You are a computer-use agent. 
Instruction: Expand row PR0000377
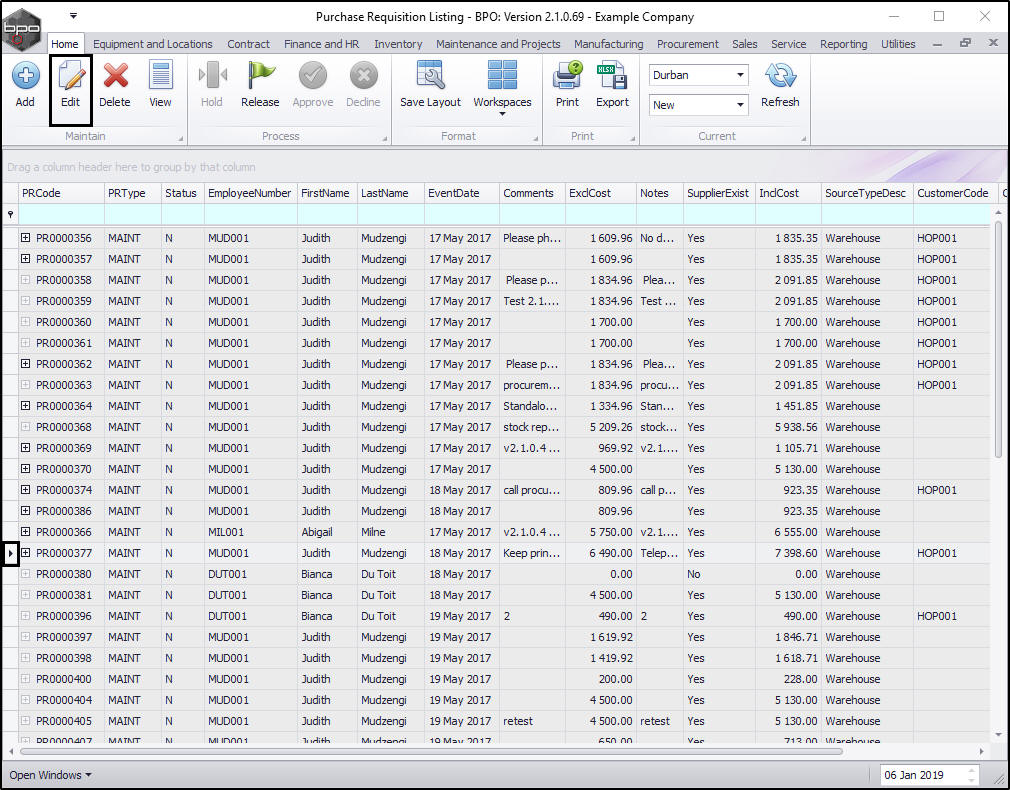point(25,552)
